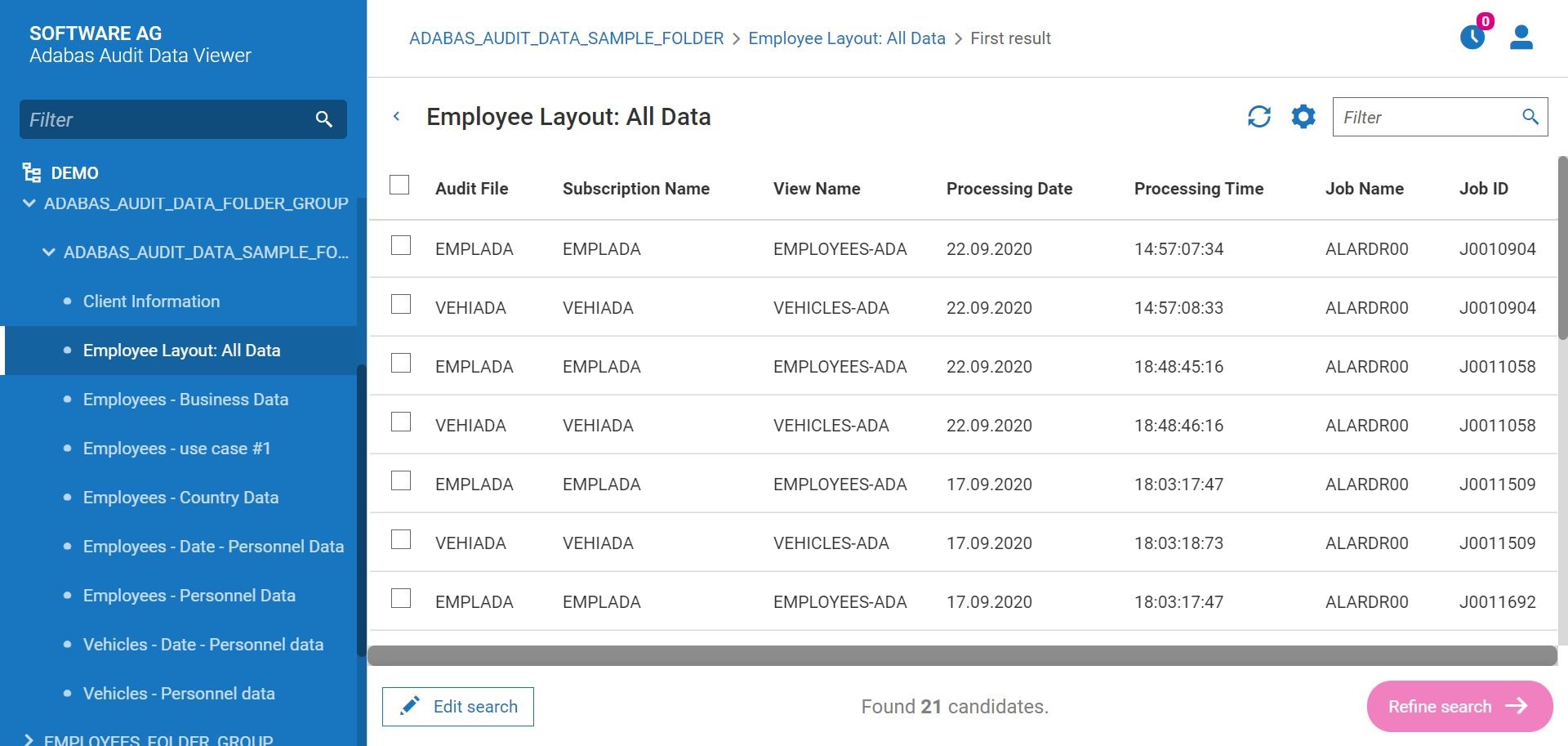Sort by Processing Time column header
Image resolution: width=1568 pixels, height=746 pixels.
[1198, 189]
